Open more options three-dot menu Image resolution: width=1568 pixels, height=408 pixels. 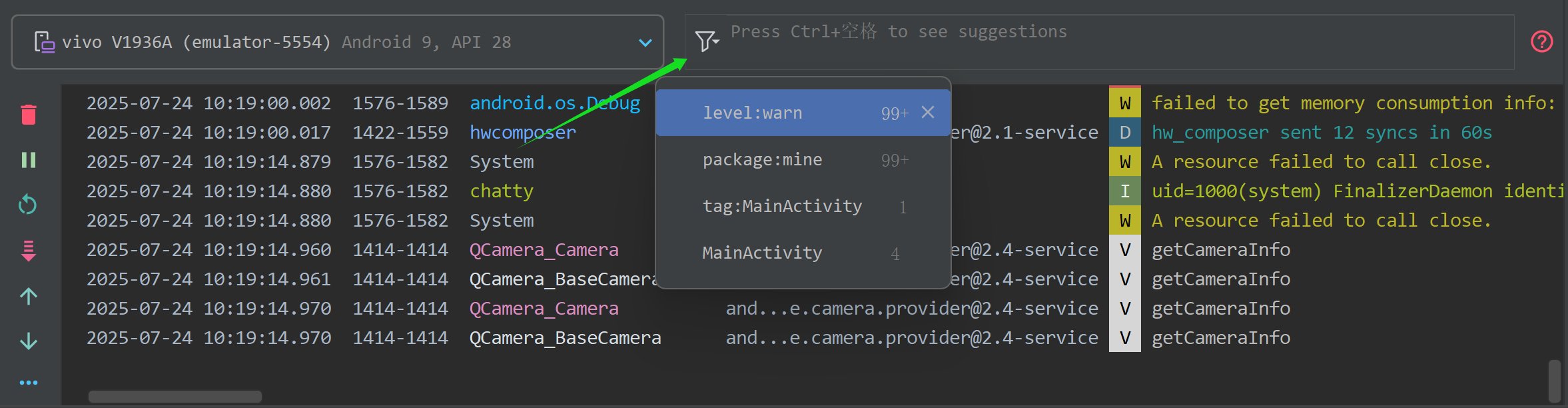tap(29, 383)
